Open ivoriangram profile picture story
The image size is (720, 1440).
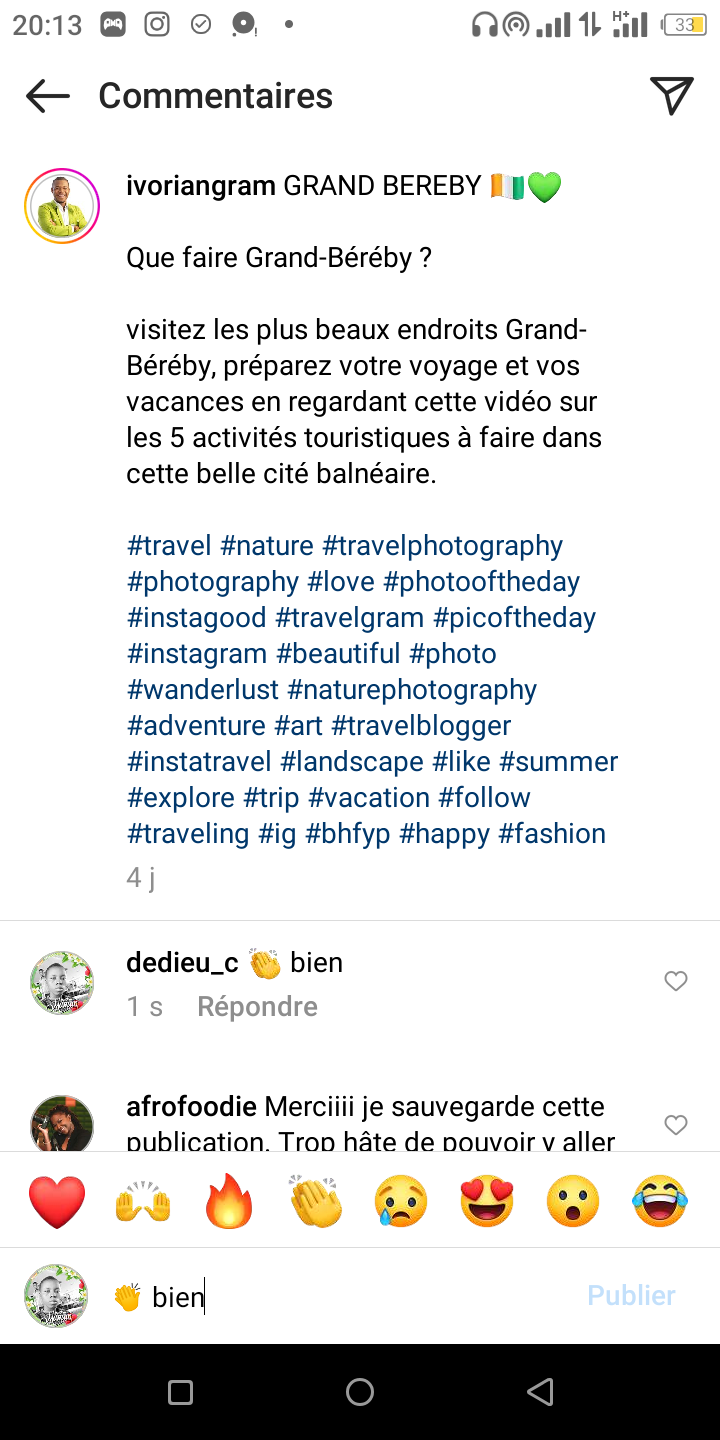(62, 206)
